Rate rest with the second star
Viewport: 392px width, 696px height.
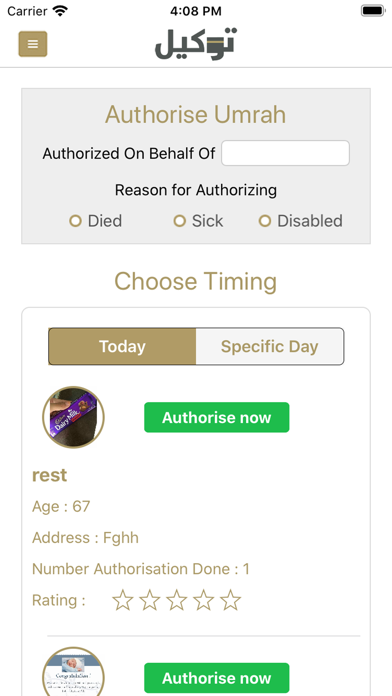point(150,601)
